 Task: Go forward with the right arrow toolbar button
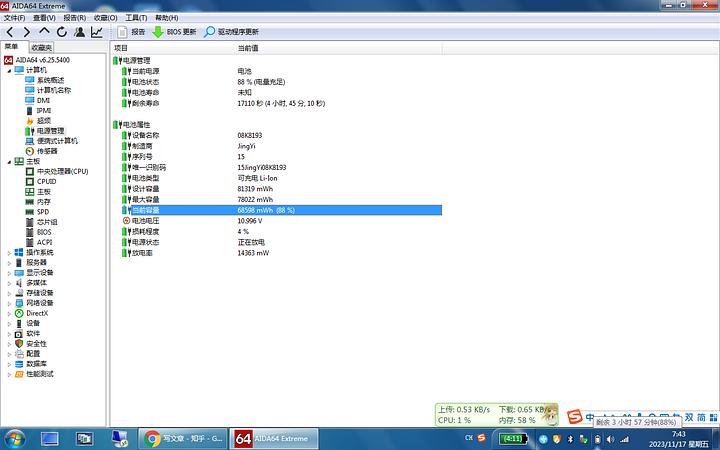(x=27, y=32)
